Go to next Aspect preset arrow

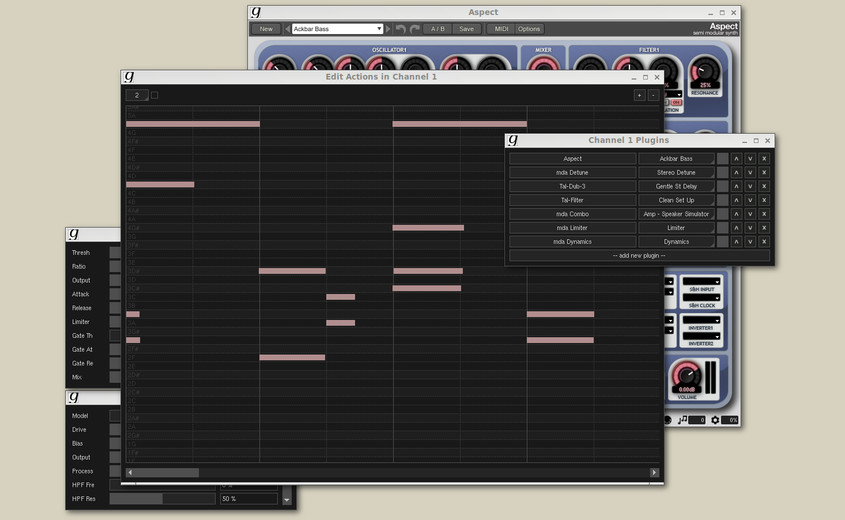pos(387,29)
